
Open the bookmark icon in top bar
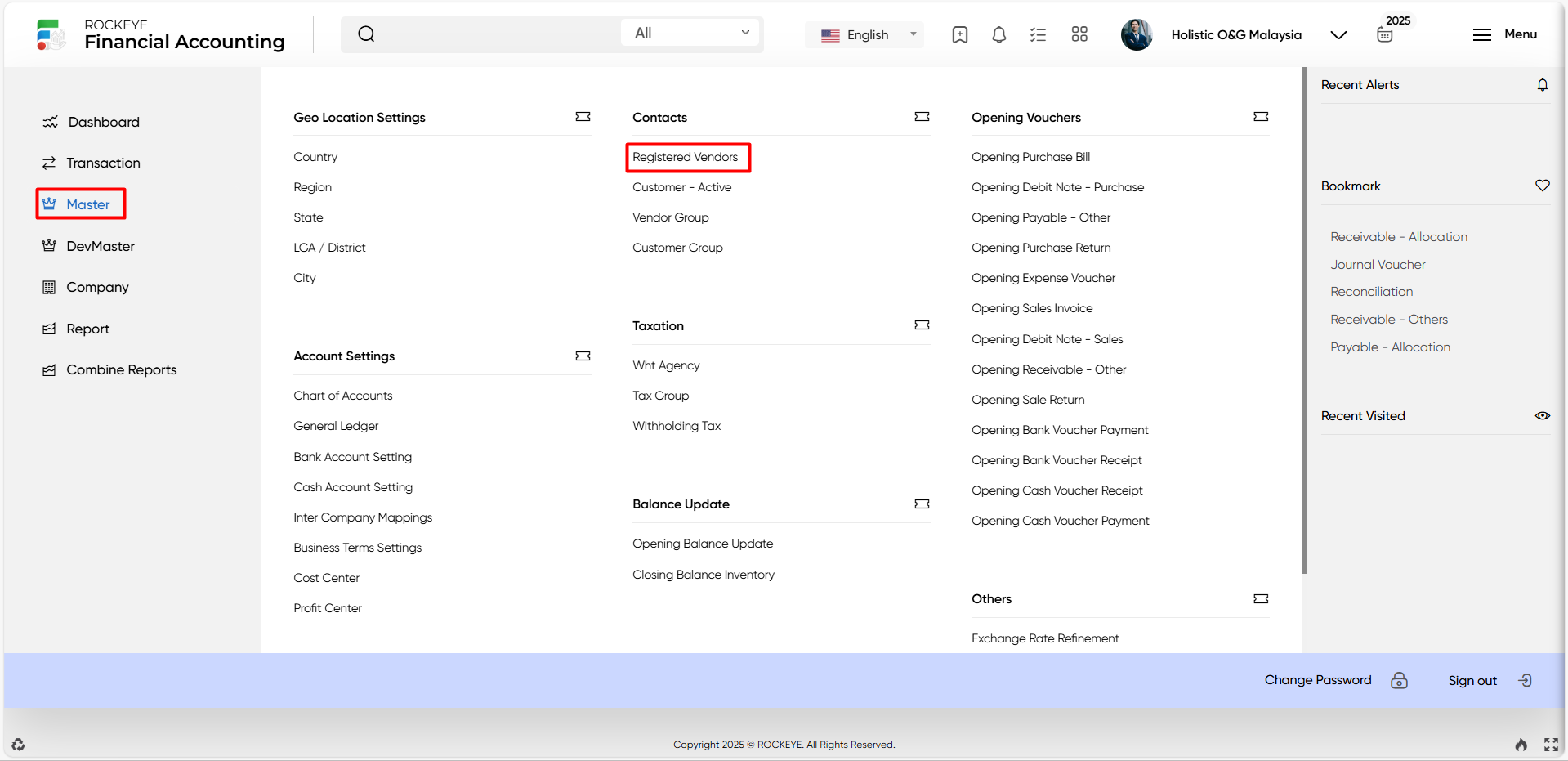click(x=960, y=34)
